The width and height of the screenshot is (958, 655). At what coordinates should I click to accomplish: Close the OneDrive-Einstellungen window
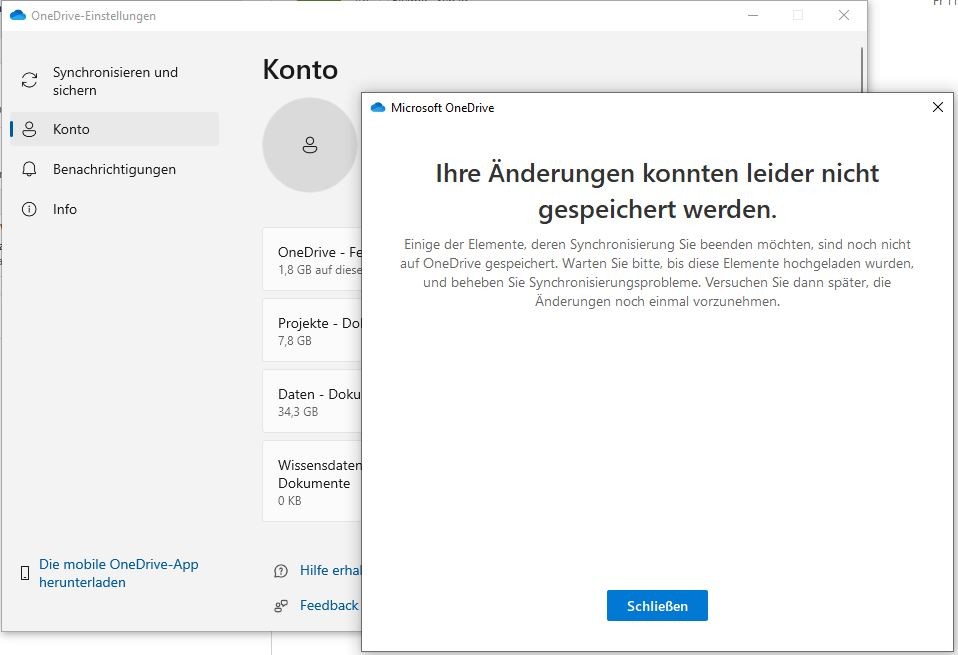click(x=844, y=15)
